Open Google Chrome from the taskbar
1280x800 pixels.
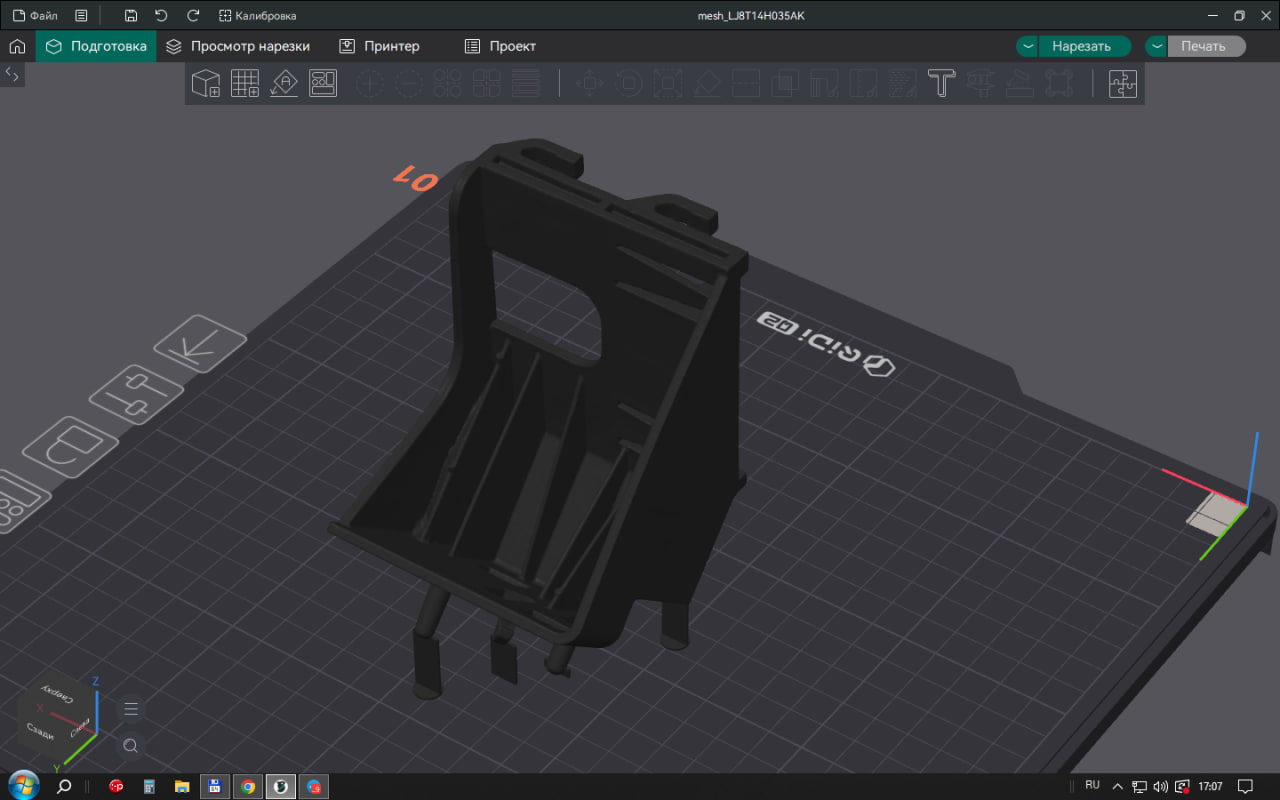[x=247, y=787]
